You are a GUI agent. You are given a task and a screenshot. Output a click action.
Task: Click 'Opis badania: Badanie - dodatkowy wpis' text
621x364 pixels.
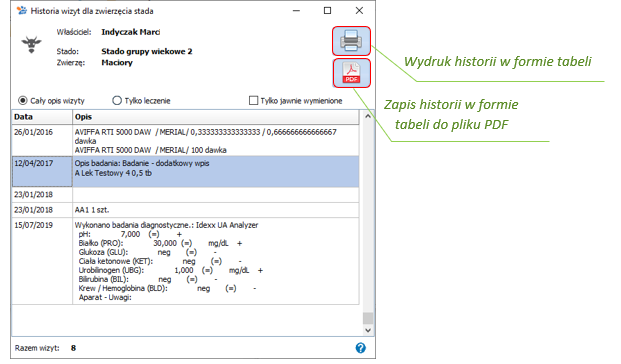pos(142,163)
